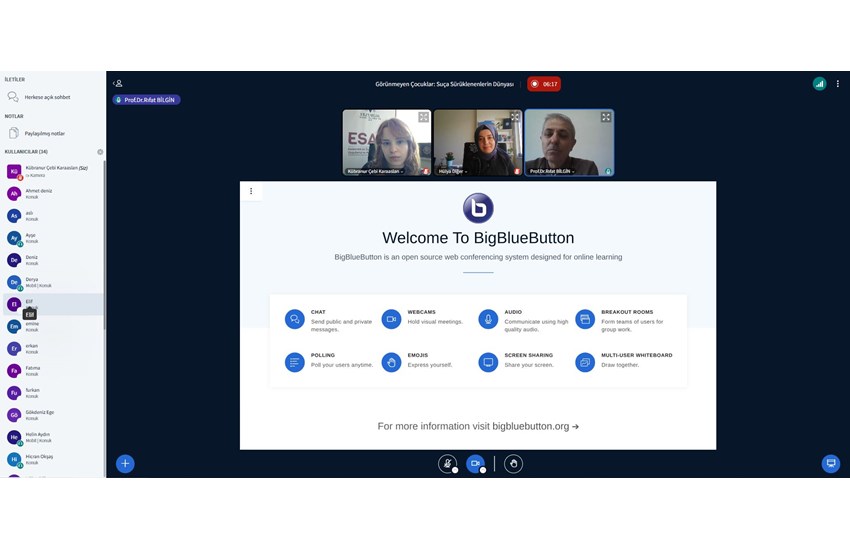This screenshot has height=550, width=850.
Task: Toggle microphone mute button
Action: tap(448, 463)
